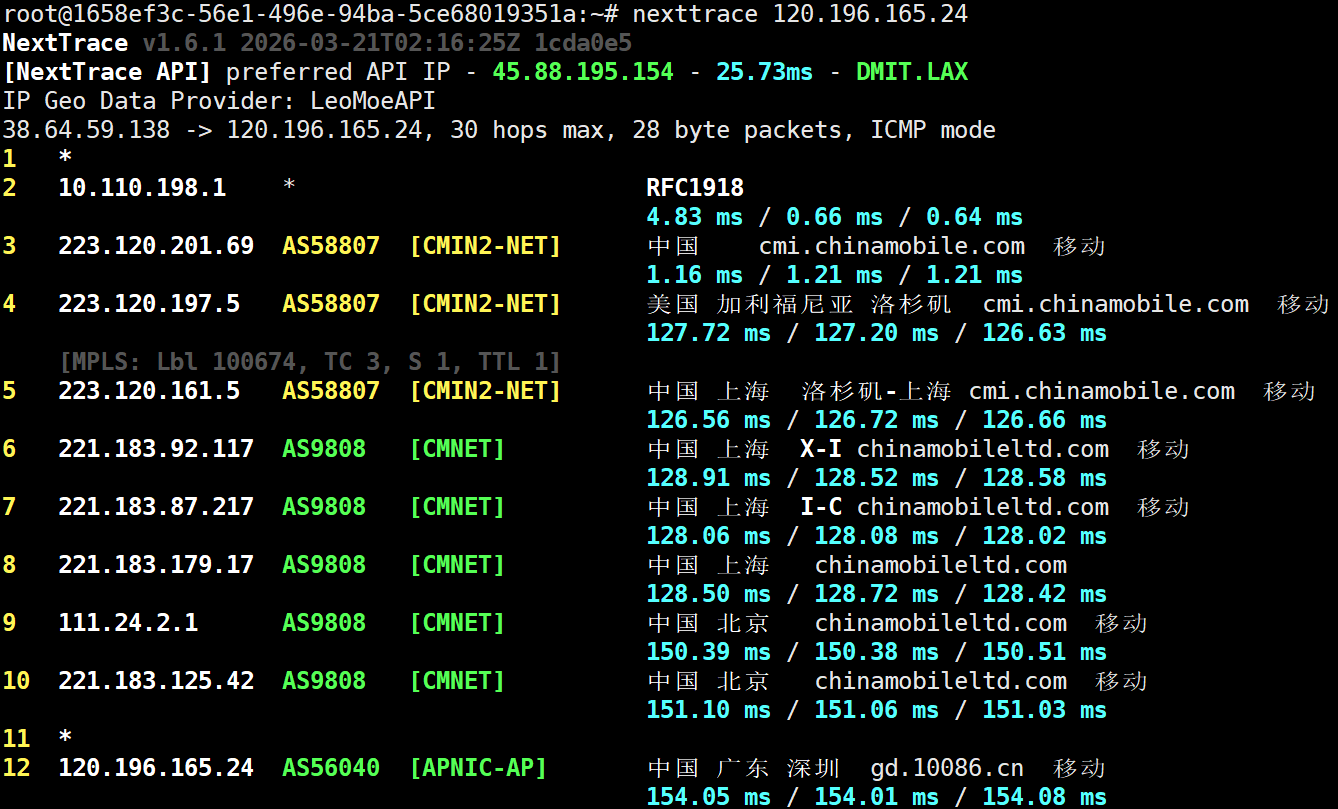
Task: Click the CMIN2-NET tag on hop 5
Action: coord(485,391)
